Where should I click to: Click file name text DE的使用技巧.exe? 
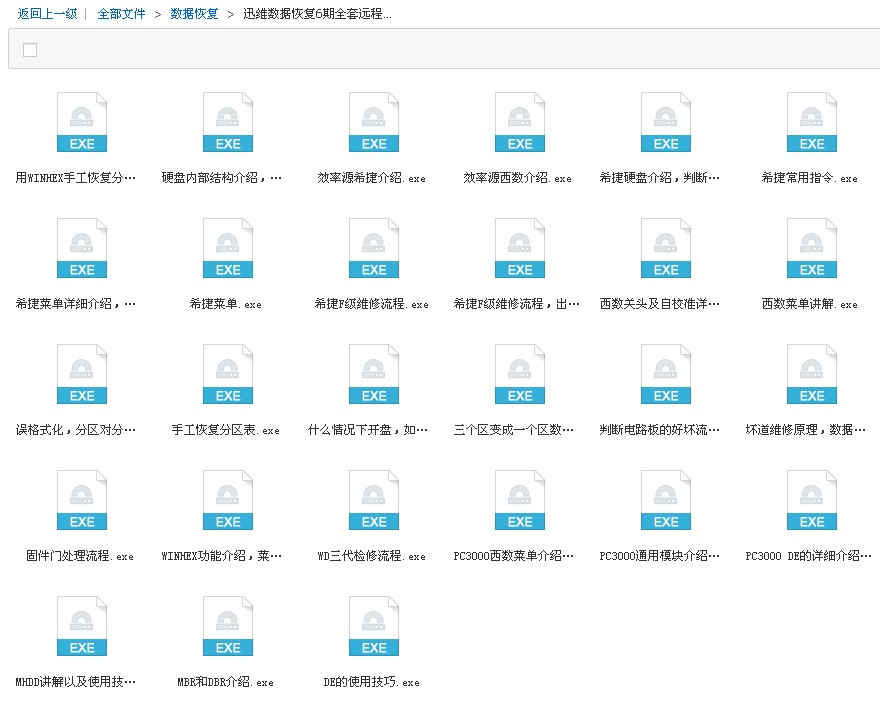tap(372, 682)
